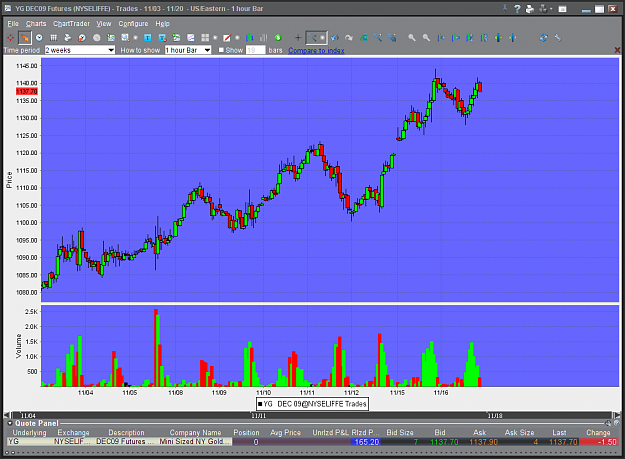
Task: Open the How to show 1 hour Bar dropdown
Action: click(x=188, y=50)
